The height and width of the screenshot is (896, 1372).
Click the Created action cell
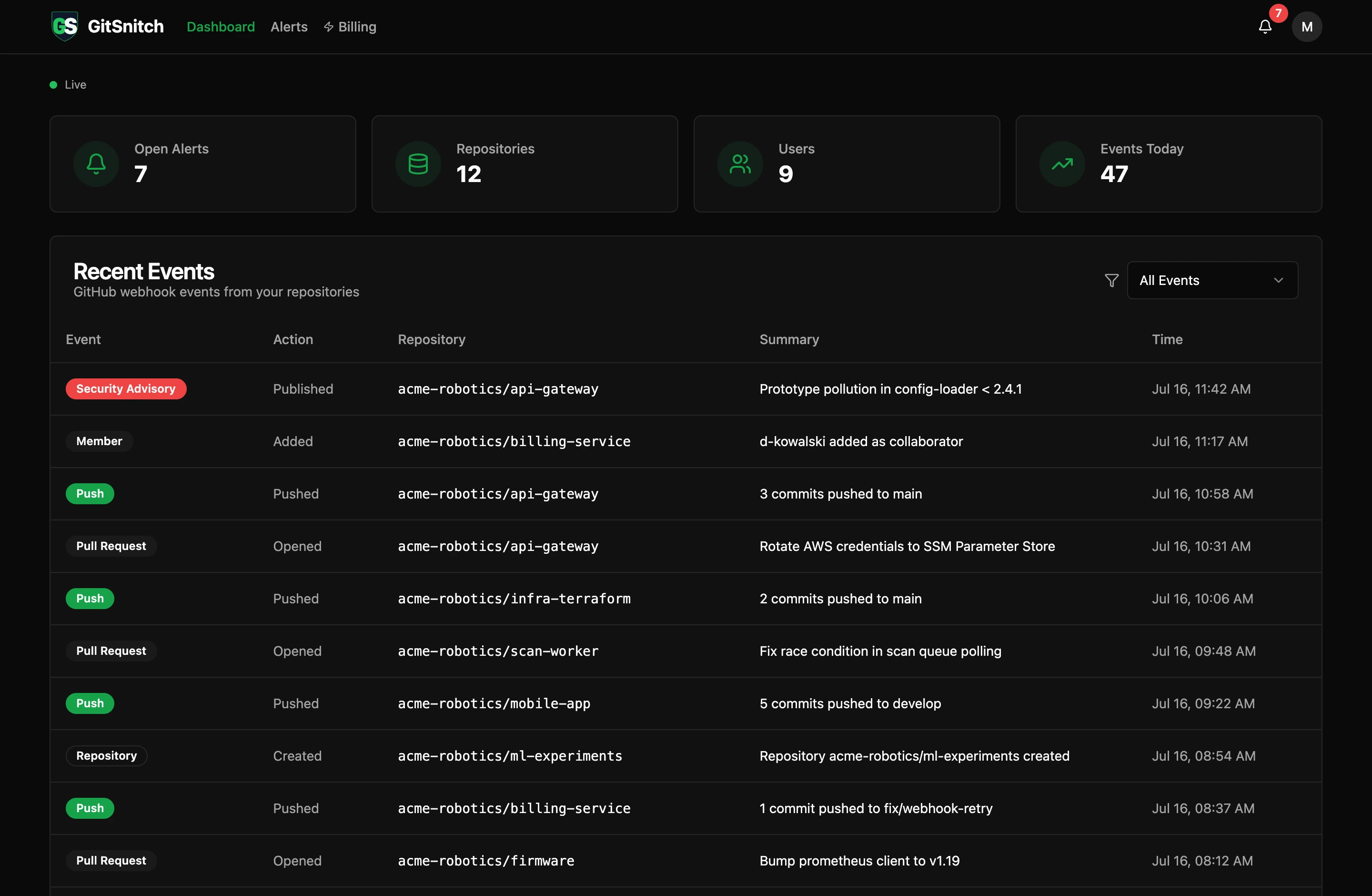pyautogui.click(x=297, y=756)
